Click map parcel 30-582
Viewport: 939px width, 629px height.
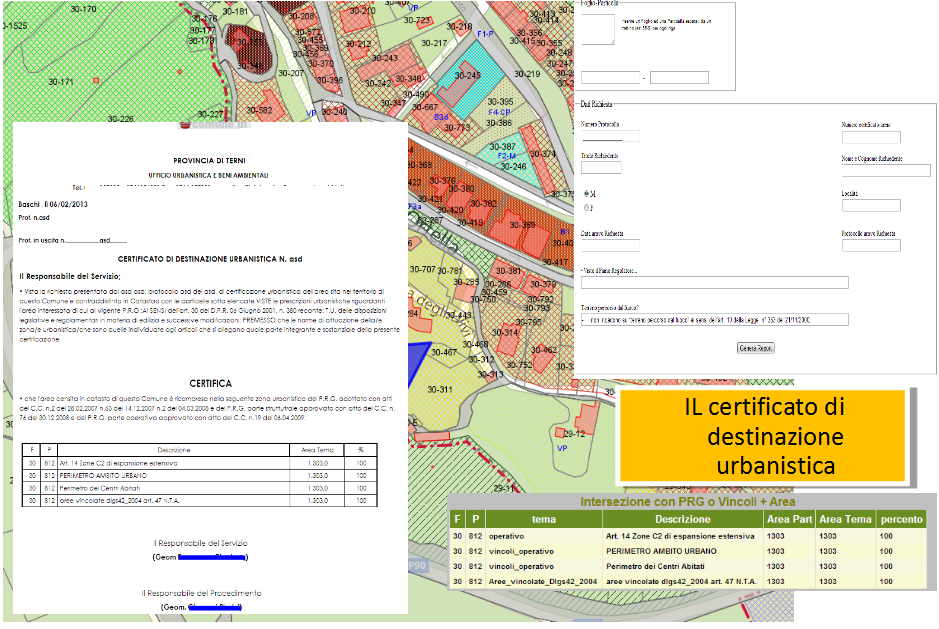click(x=259, y=110)
